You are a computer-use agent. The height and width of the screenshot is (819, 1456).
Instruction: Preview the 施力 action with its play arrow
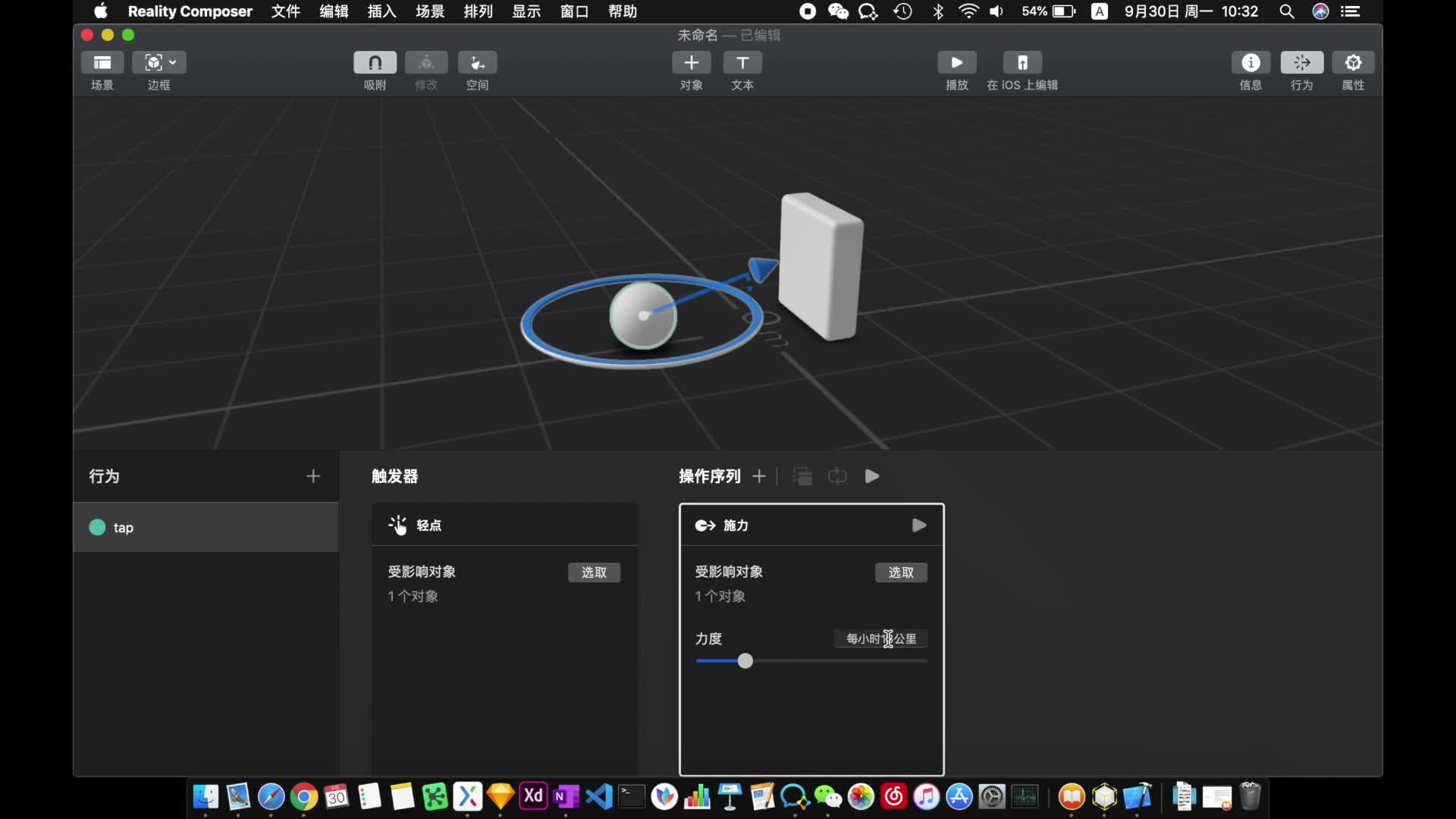click(x=918, y=526)
